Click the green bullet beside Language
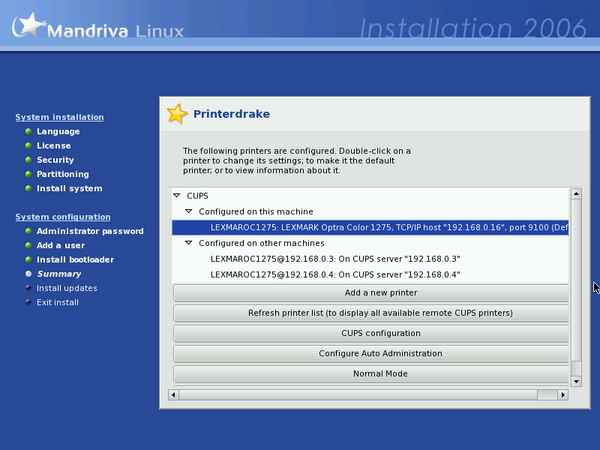600x450 pixels. (28, 132)
